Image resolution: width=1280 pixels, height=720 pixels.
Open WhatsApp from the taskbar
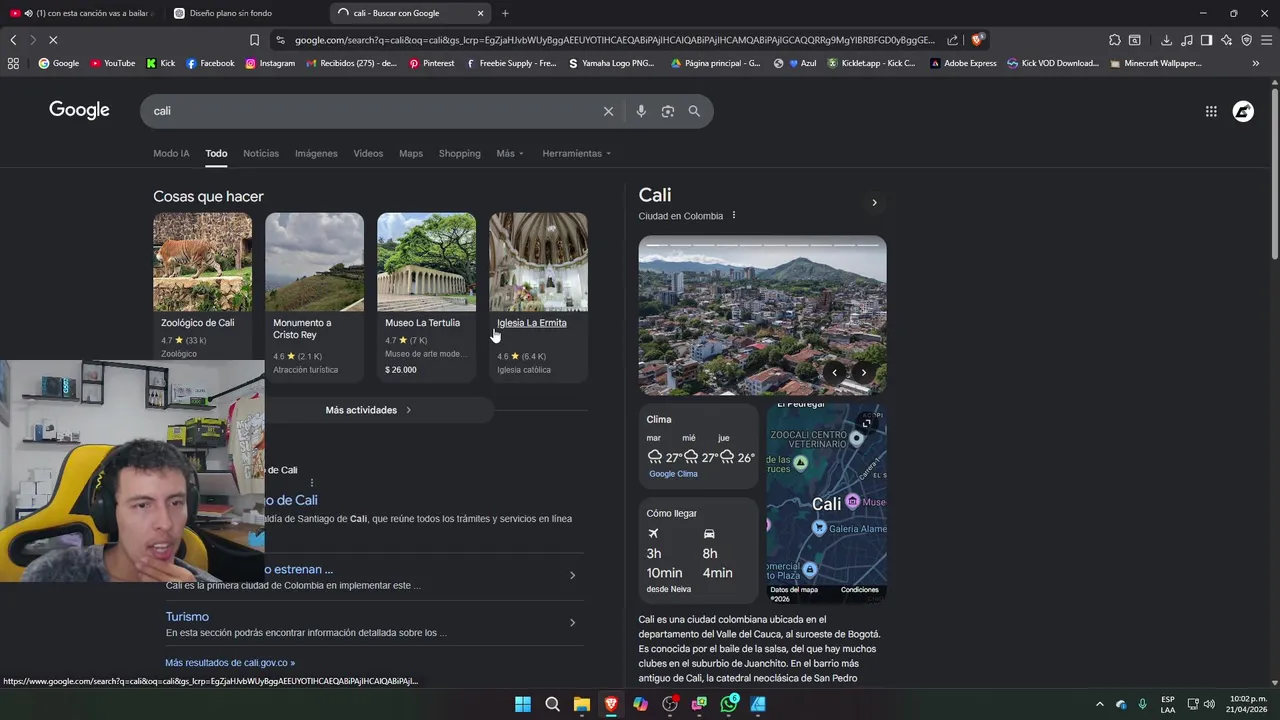tap(729, 704)
